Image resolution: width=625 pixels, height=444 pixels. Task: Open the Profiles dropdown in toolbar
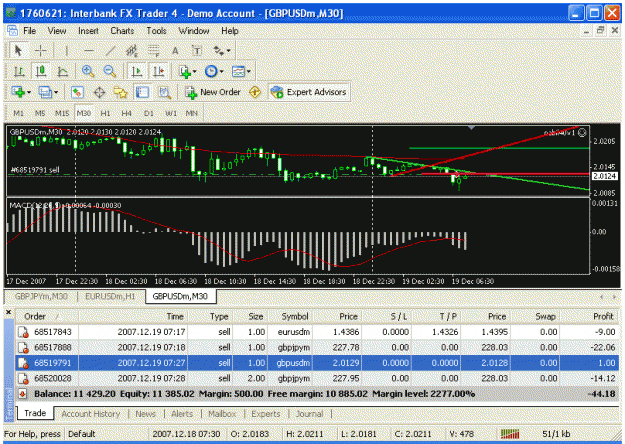click(x=48, y=92)
